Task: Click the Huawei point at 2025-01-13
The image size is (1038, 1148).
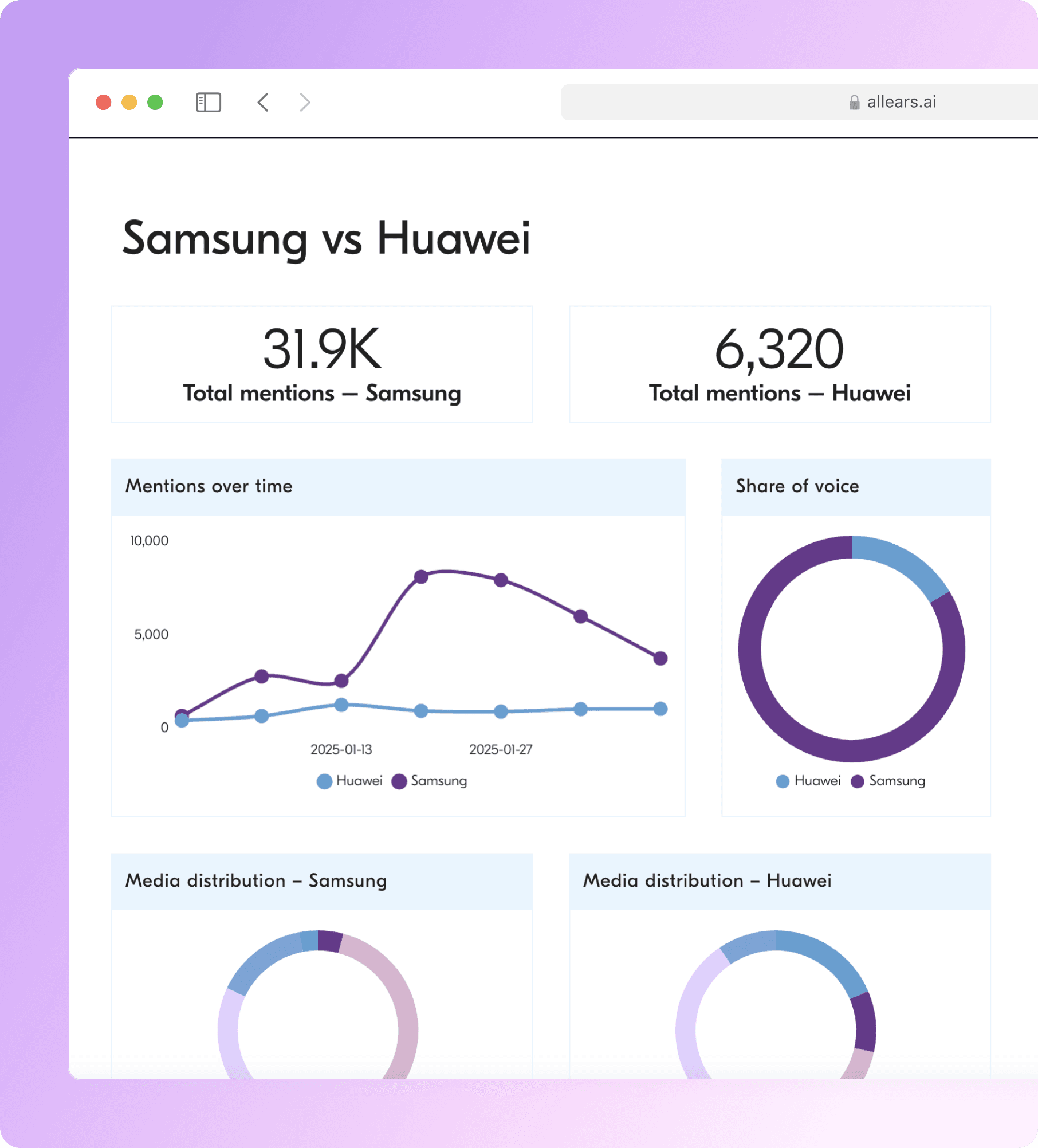Action: 341,705
